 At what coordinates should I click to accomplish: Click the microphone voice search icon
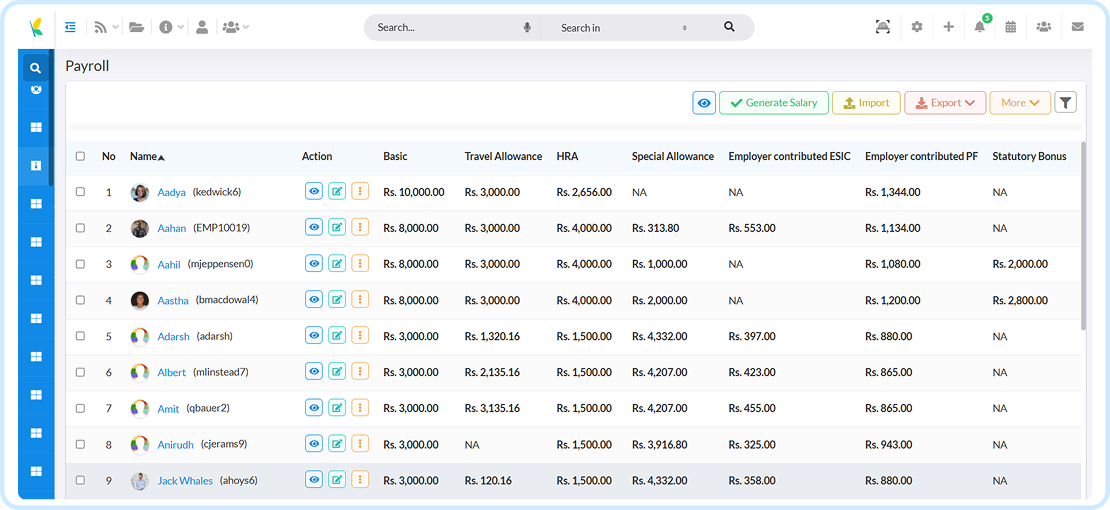coord(527,28)
